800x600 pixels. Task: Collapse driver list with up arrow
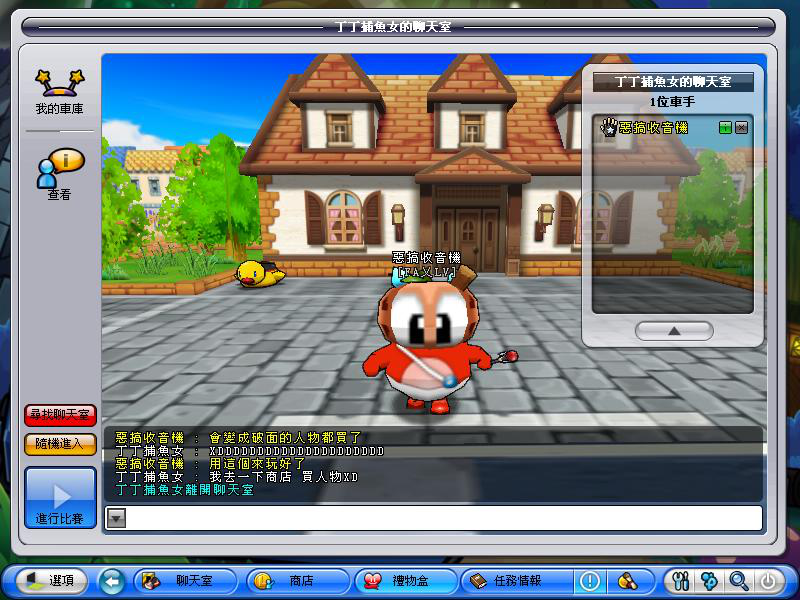click(674, 330)
